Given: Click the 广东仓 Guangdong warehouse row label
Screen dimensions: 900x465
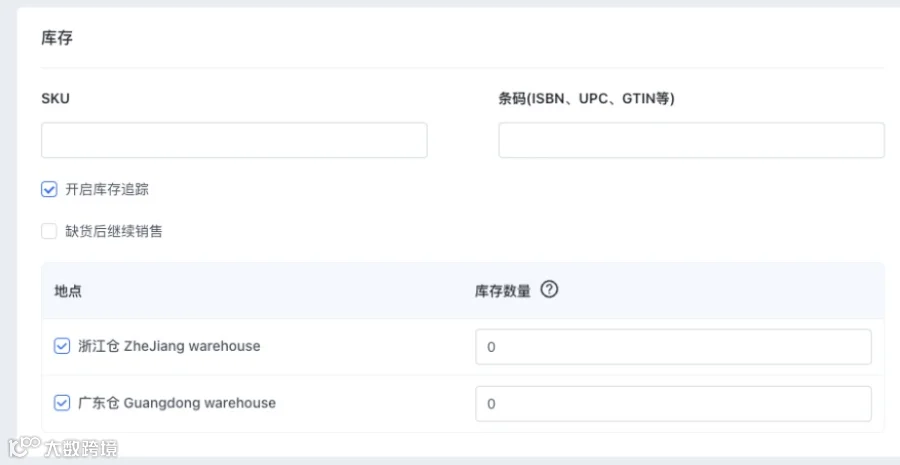Looking at the screenshot, I should click(x=177, y=403).
